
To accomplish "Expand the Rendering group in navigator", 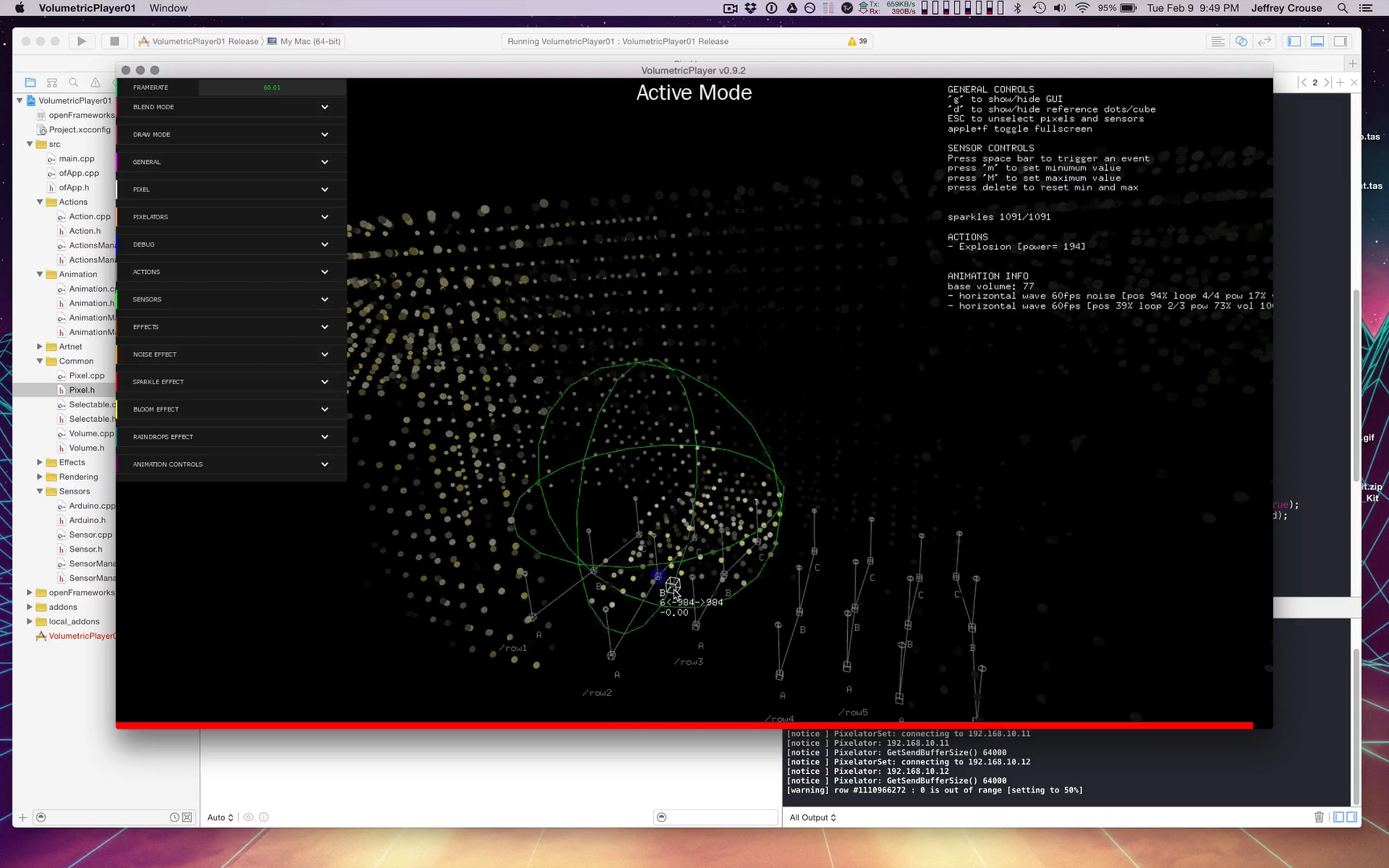I will (39, 477).
